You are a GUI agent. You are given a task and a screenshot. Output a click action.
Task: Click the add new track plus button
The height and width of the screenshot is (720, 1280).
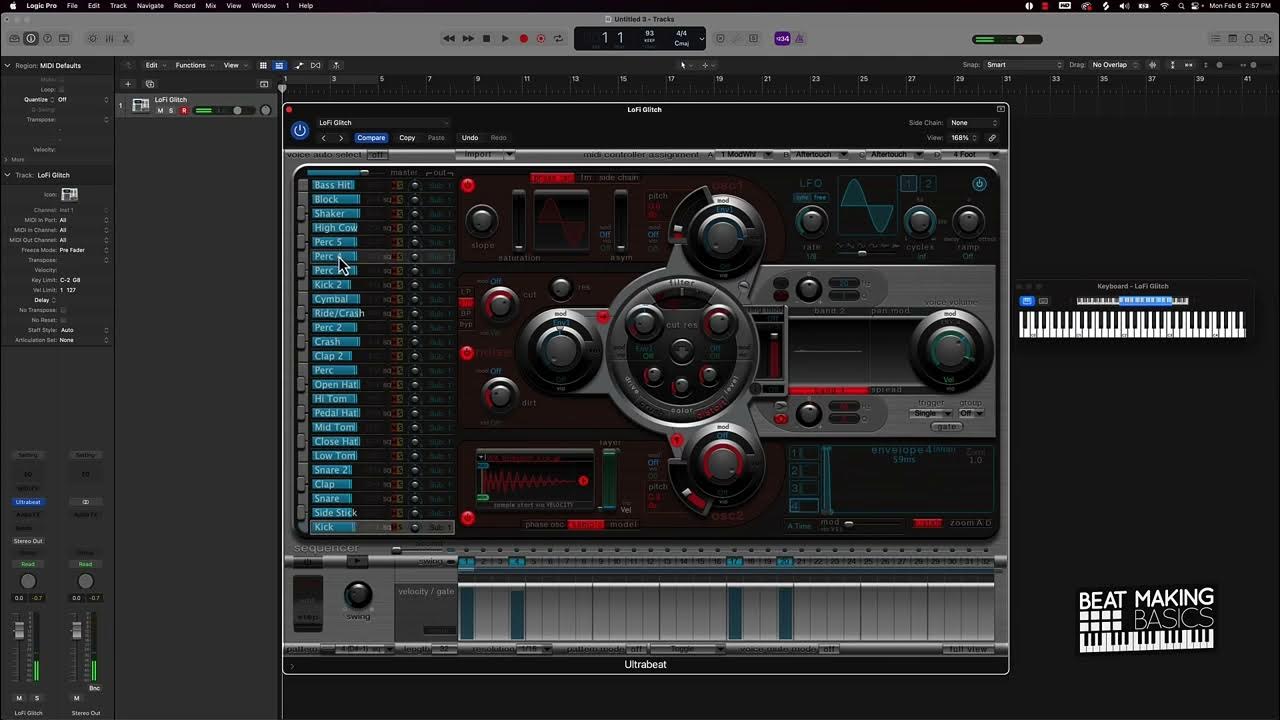pyautogui.click(x=127, y=84)
